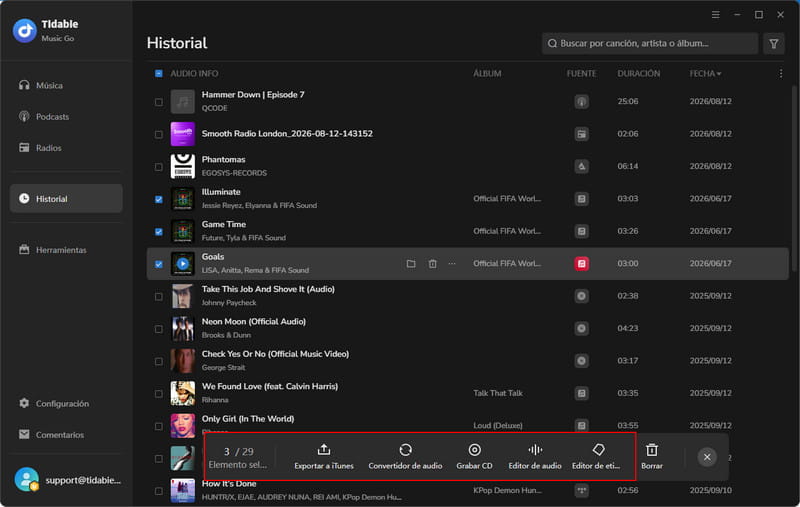Check Check Yes Or No row
This screenshot has width=800, height=507.
click(x=159, y=361)
